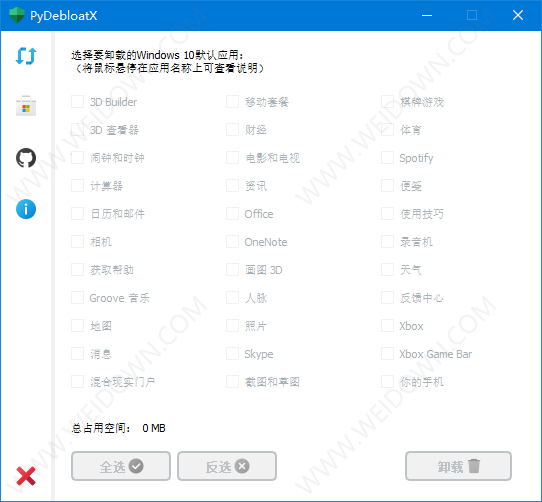Toggle the 天气 checkbox
Viewport: 542px width, 502px height.
click(387, 270)
